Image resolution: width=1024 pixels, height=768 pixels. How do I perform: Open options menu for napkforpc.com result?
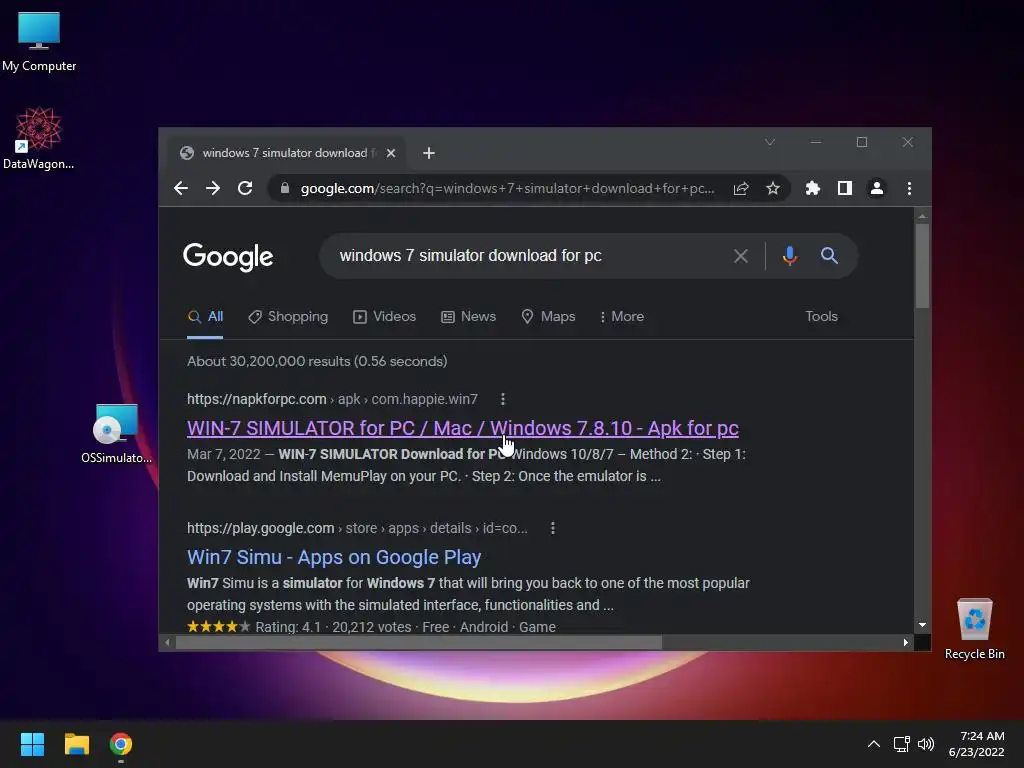click(502, 399)
